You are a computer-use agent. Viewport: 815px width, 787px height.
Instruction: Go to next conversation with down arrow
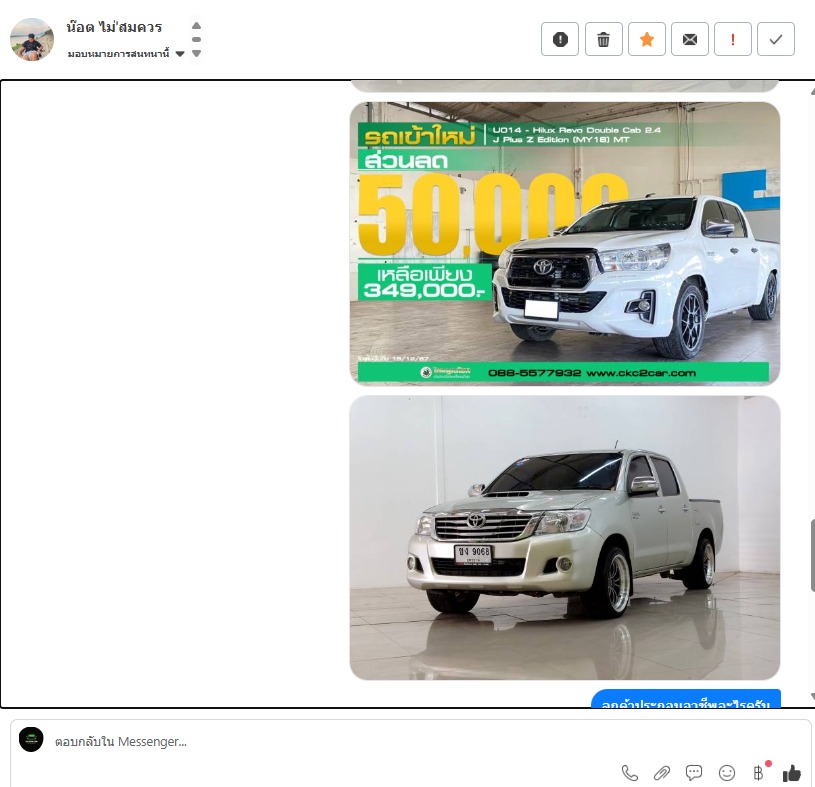pos(196,54)
